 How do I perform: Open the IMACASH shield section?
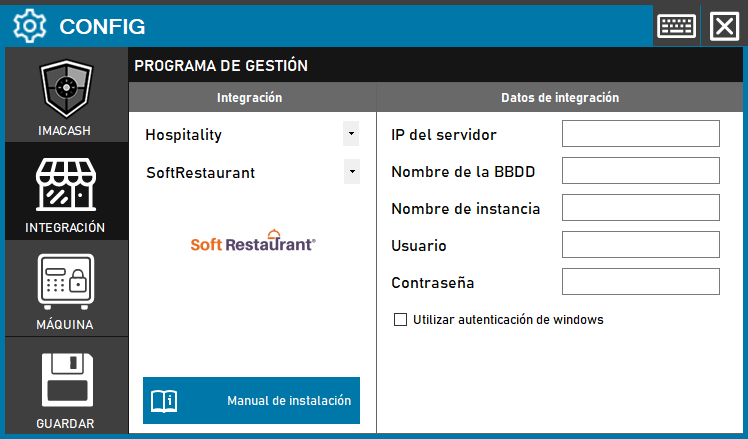click(x=65, y=90)
